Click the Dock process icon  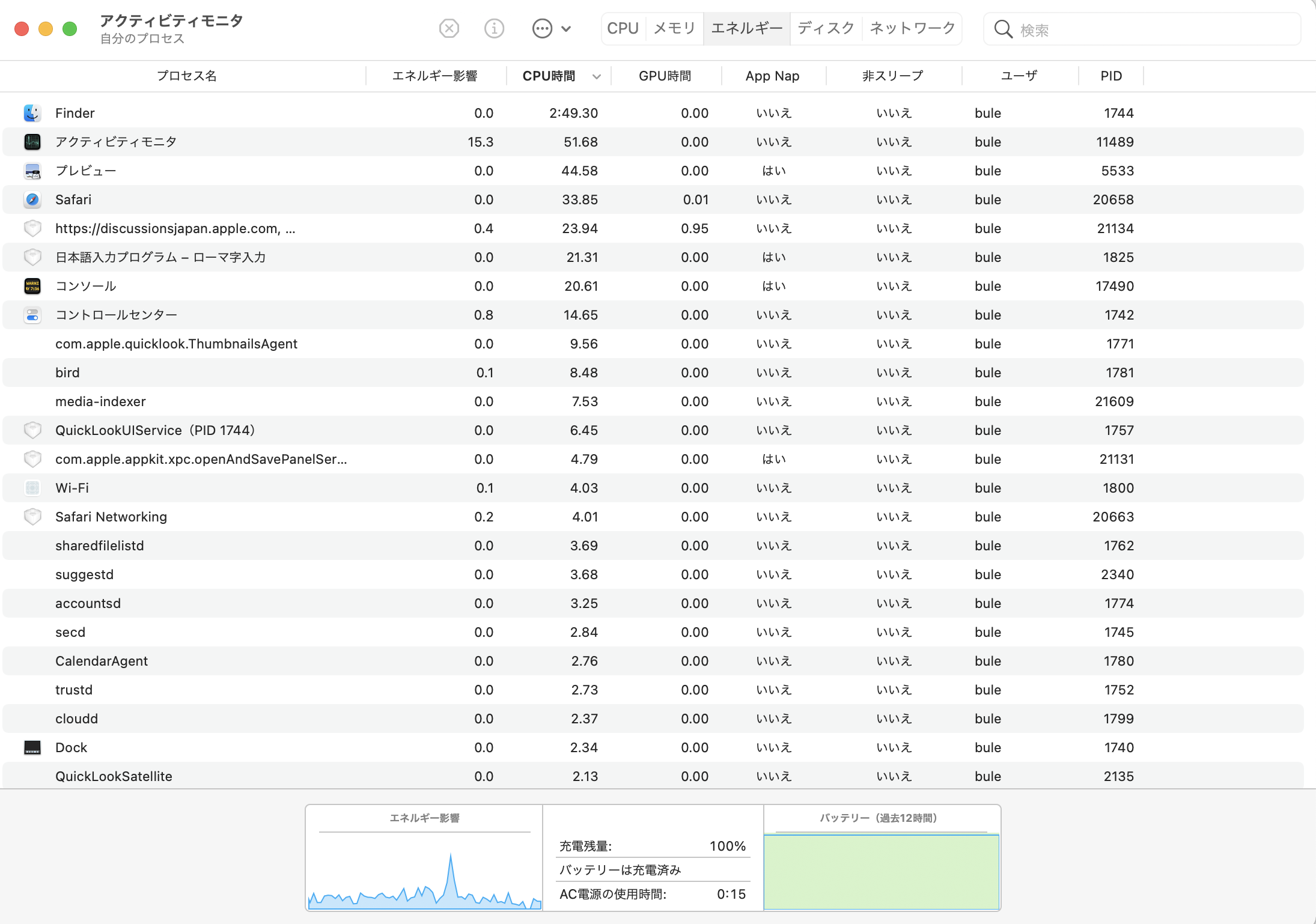(32, 747)
